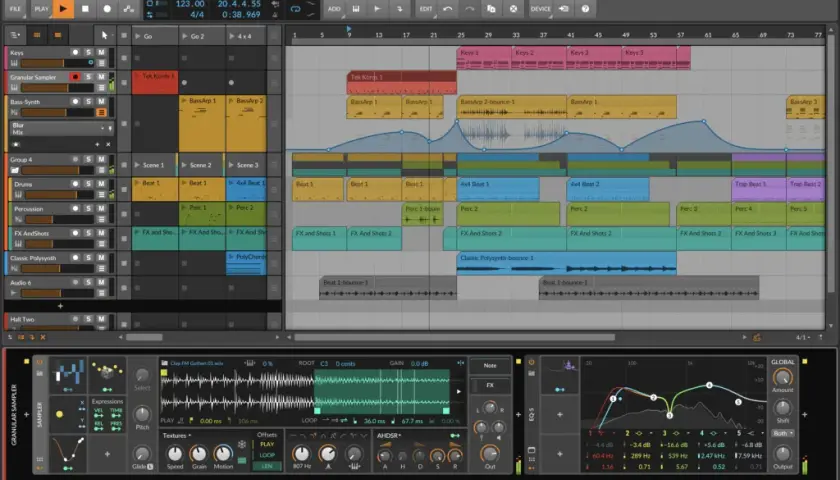Open the EQ Both channel dropdown
The image size is (840, 480).
[783, 433]
